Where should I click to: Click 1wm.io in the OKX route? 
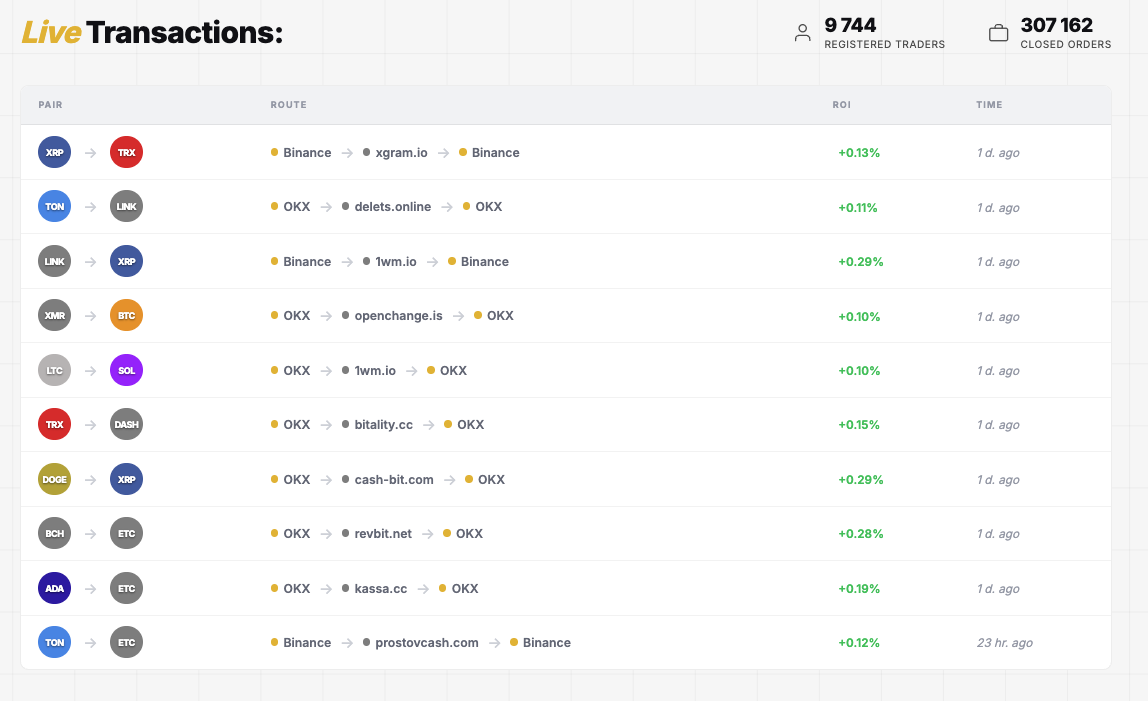[375, 371]
